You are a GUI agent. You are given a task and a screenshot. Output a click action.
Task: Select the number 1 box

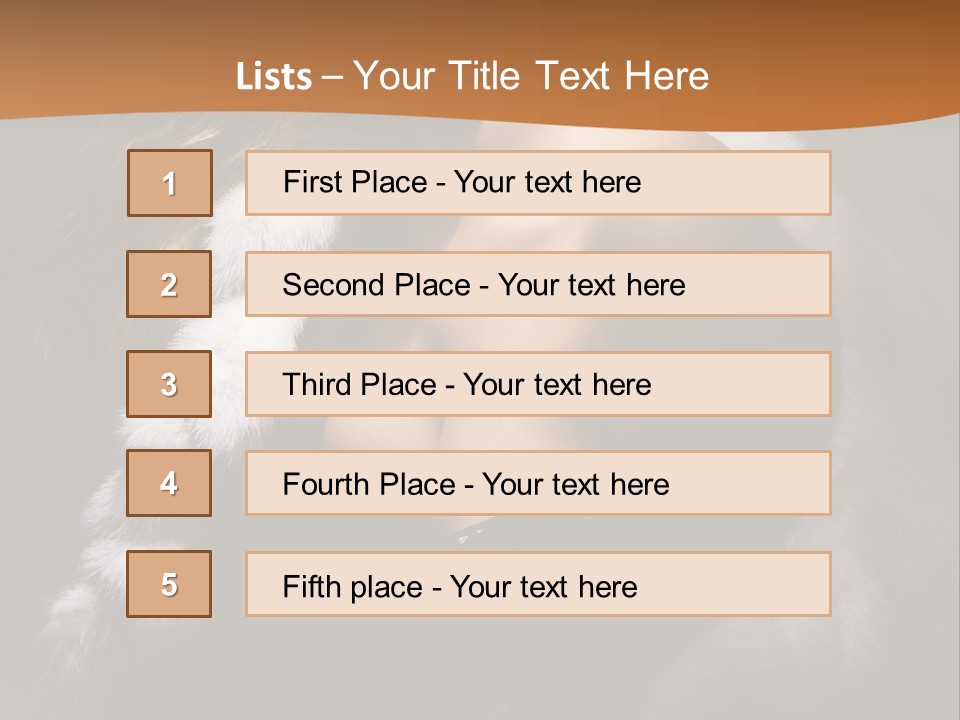click(170, 183)
